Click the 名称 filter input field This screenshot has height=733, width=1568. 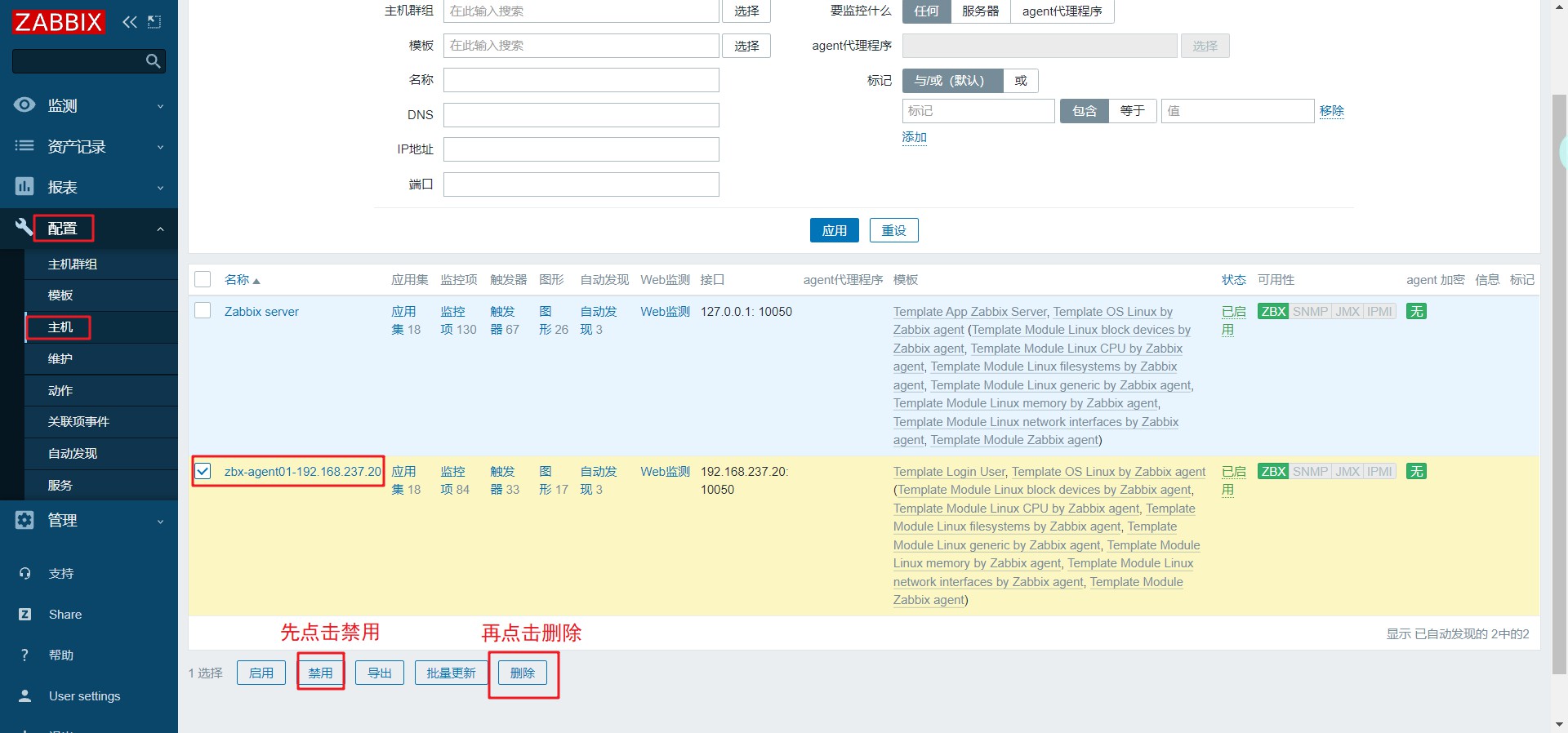click(581, 80)
